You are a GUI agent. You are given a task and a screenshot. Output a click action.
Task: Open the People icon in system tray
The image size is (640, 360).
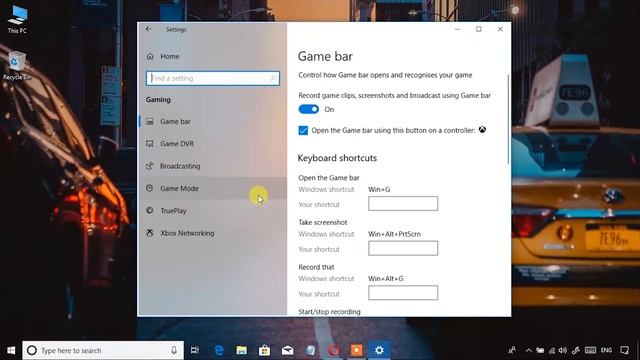[x=512, y=350]
